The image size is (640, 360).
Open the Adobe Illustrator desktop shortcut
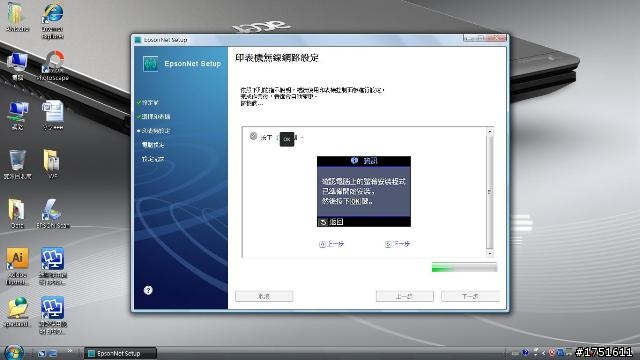point(17,266)
